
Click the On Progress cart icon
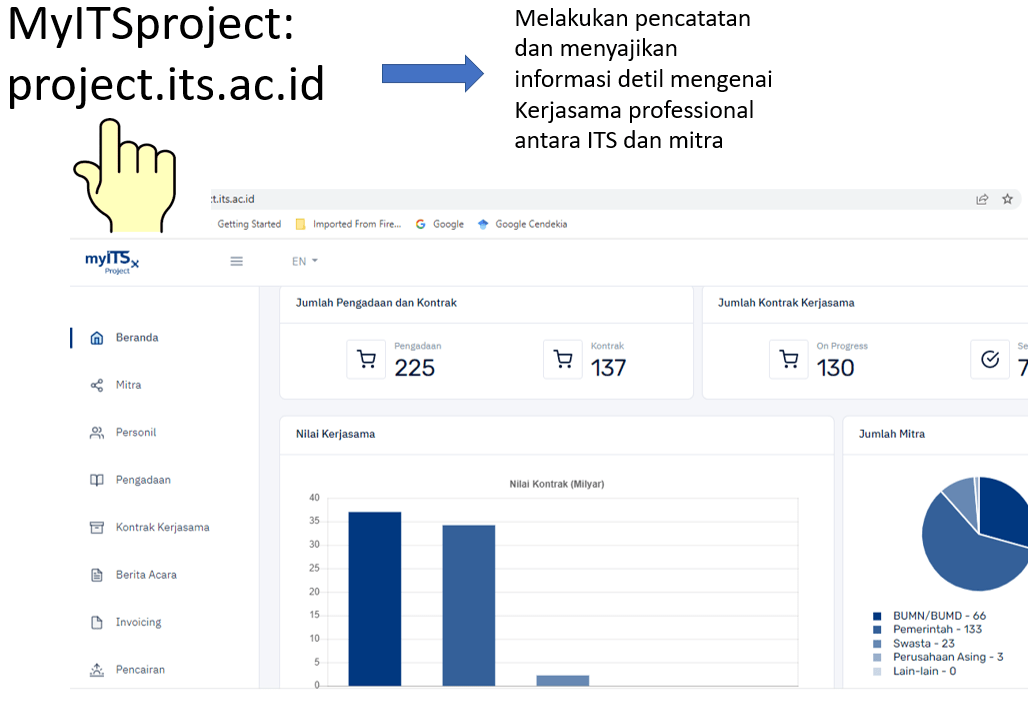tap(789, 359)
